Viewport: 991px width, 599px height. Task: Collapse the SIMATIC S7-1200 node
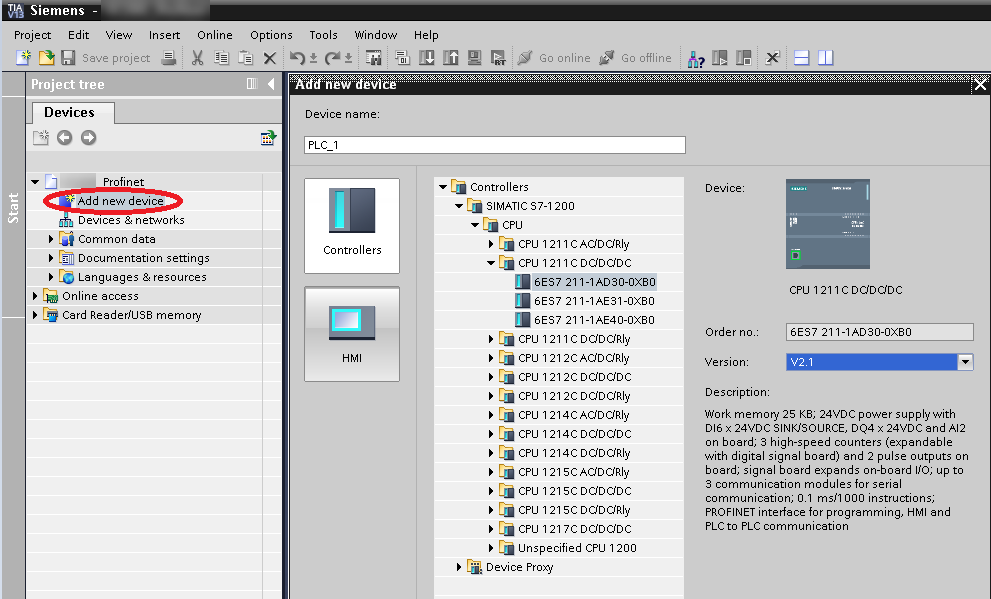459,206
